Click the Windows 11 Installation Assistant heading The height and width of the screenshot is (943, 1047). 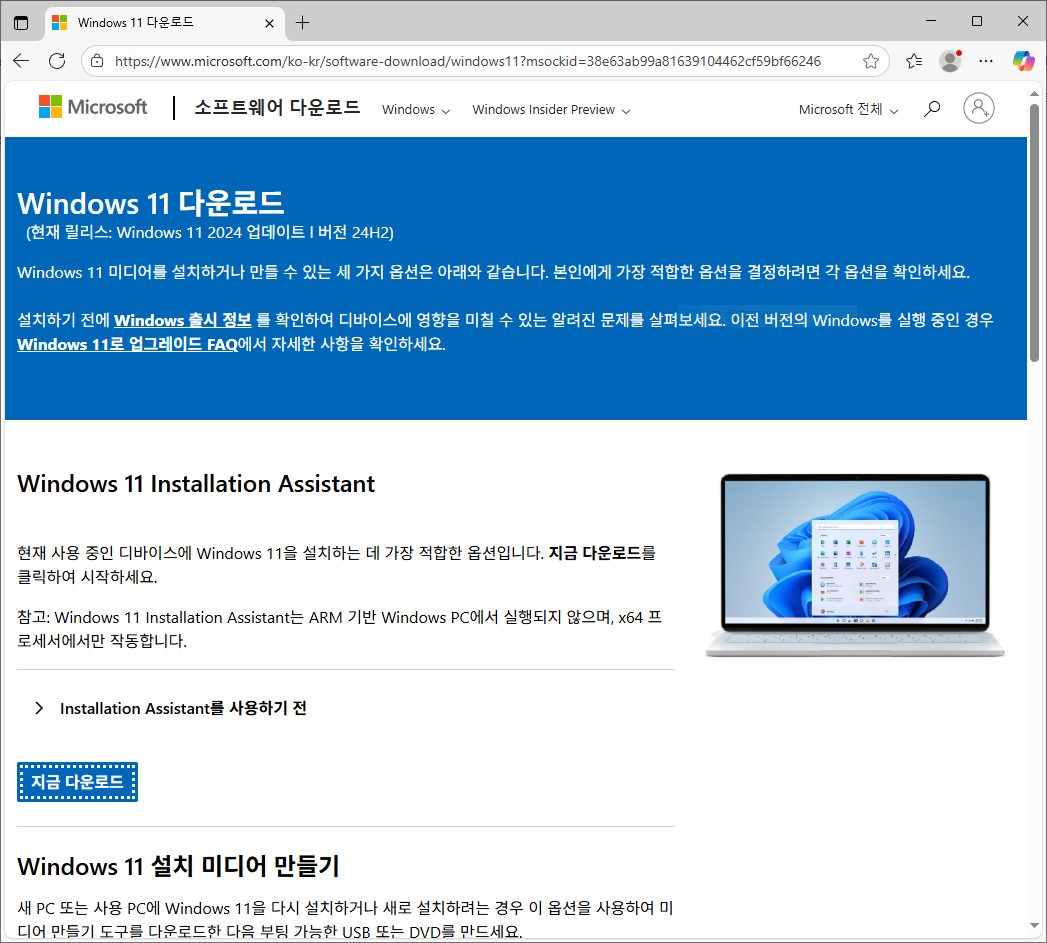tap(196, 484)
